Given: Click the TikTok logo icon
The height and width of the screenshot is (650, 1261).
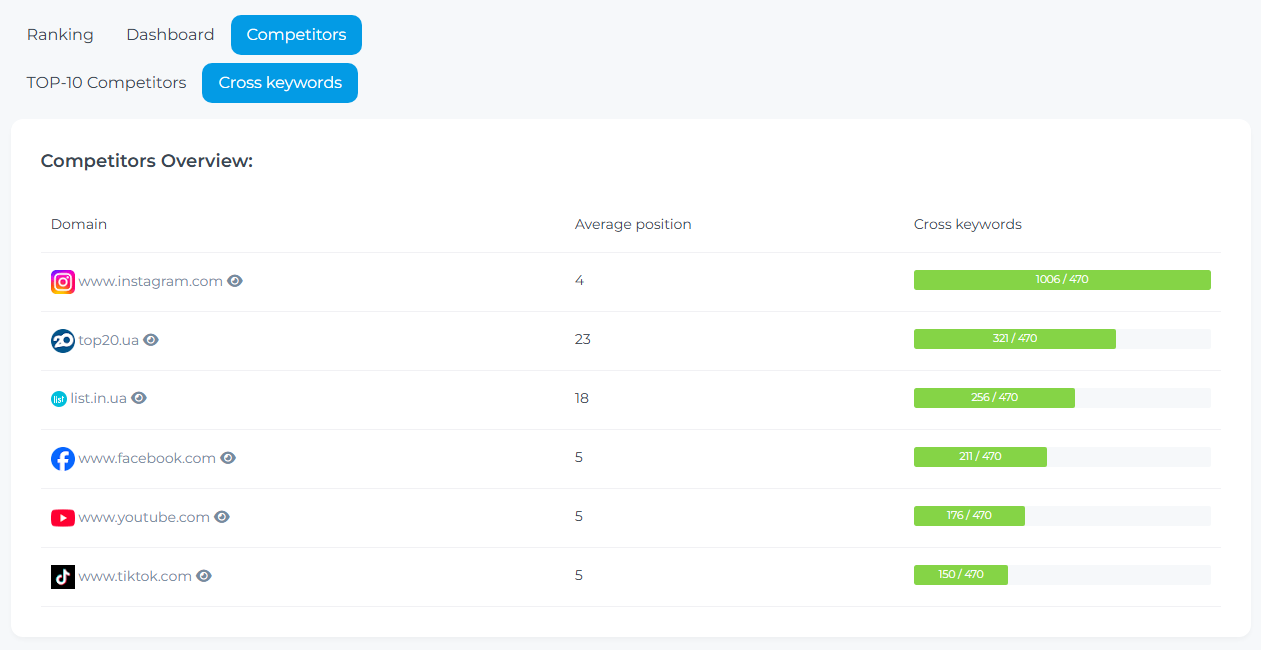Looking at the screenshot, I should click(63, 577).
